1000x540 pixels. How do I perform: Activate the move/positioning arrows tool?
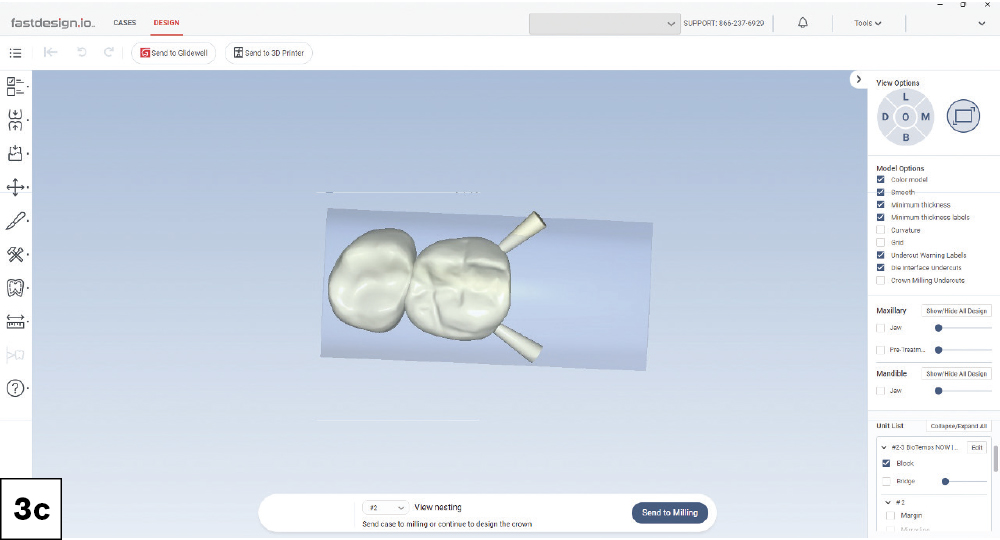(15, 187)
